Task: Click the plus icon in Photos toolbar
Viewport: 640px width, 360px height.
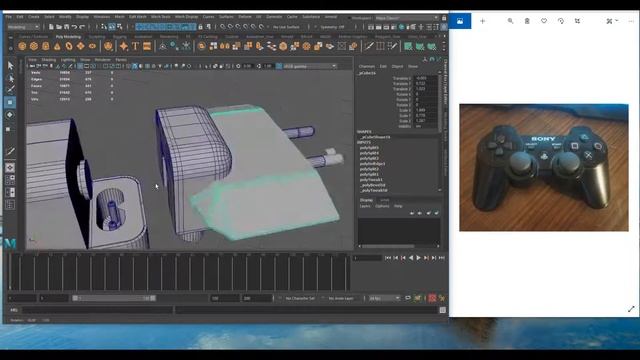Action: point(482,21)
